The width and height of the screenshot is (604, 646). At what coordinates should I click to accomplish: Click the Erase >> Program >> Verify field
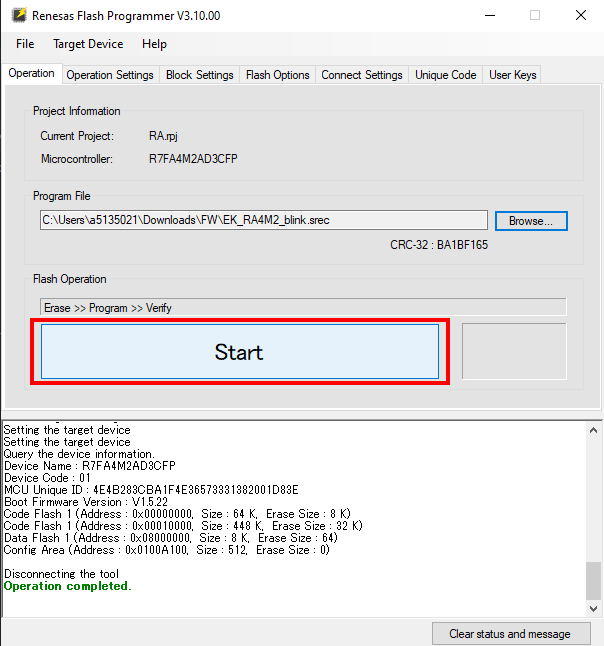(x=303, y=307)
